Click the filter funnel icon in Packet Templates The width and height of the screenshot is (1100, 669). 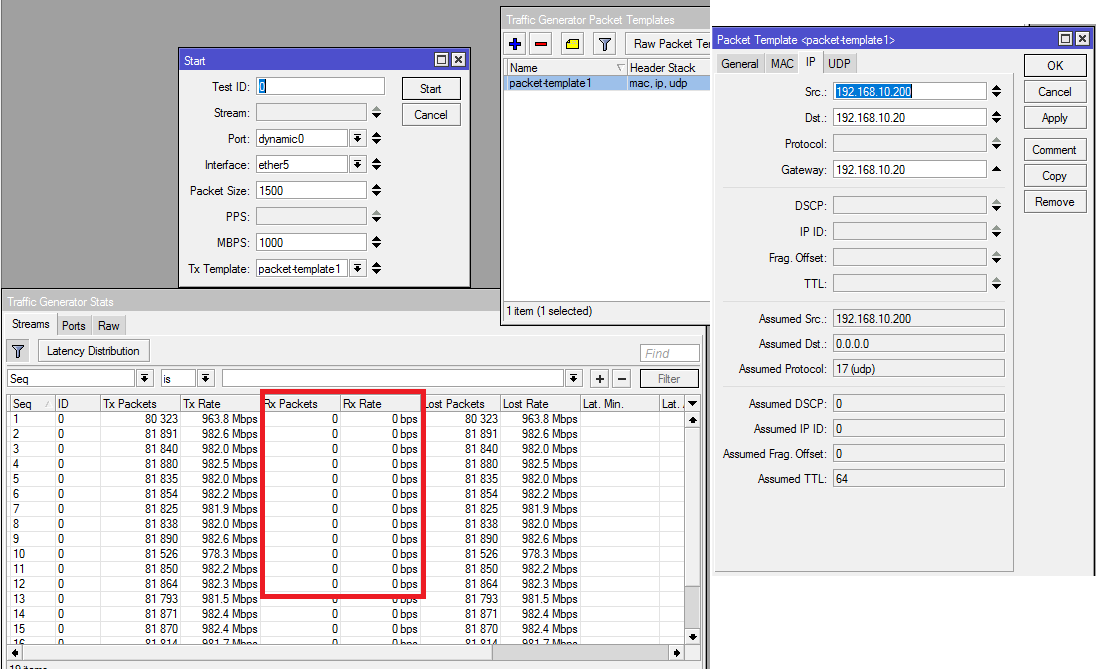pyautogui.click(x=604, y=44)
